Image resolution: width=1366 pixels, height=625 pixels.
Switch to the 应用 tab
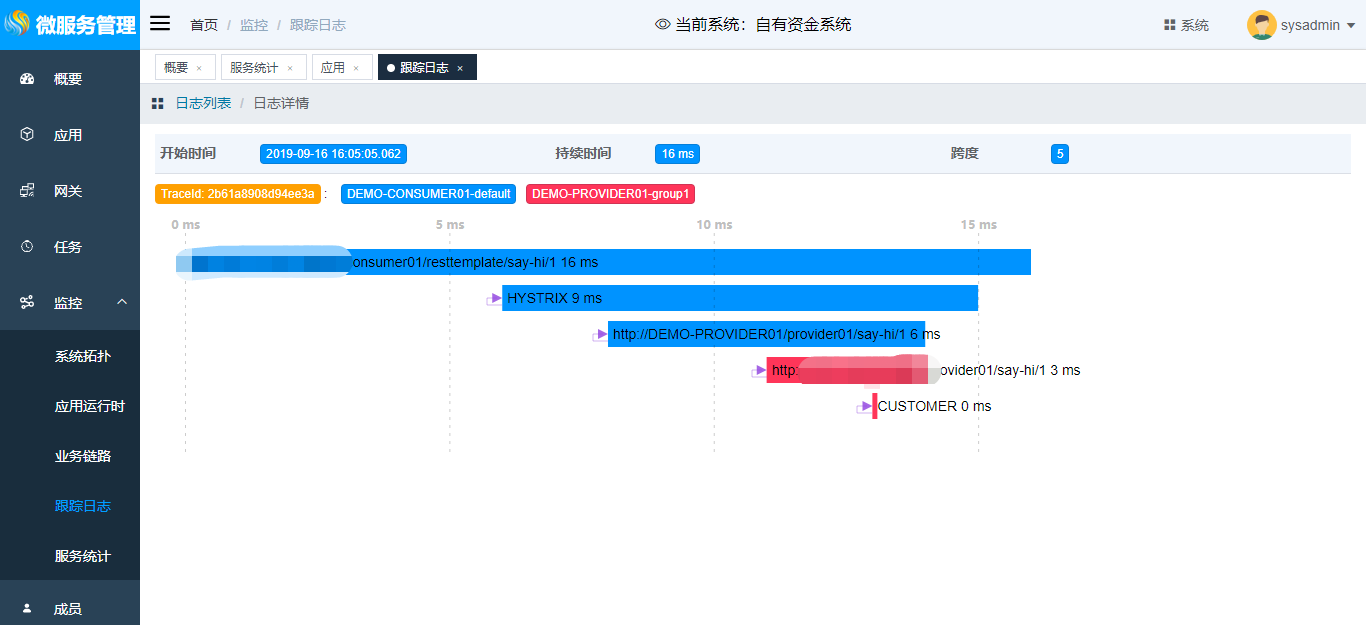coord(333,67)
